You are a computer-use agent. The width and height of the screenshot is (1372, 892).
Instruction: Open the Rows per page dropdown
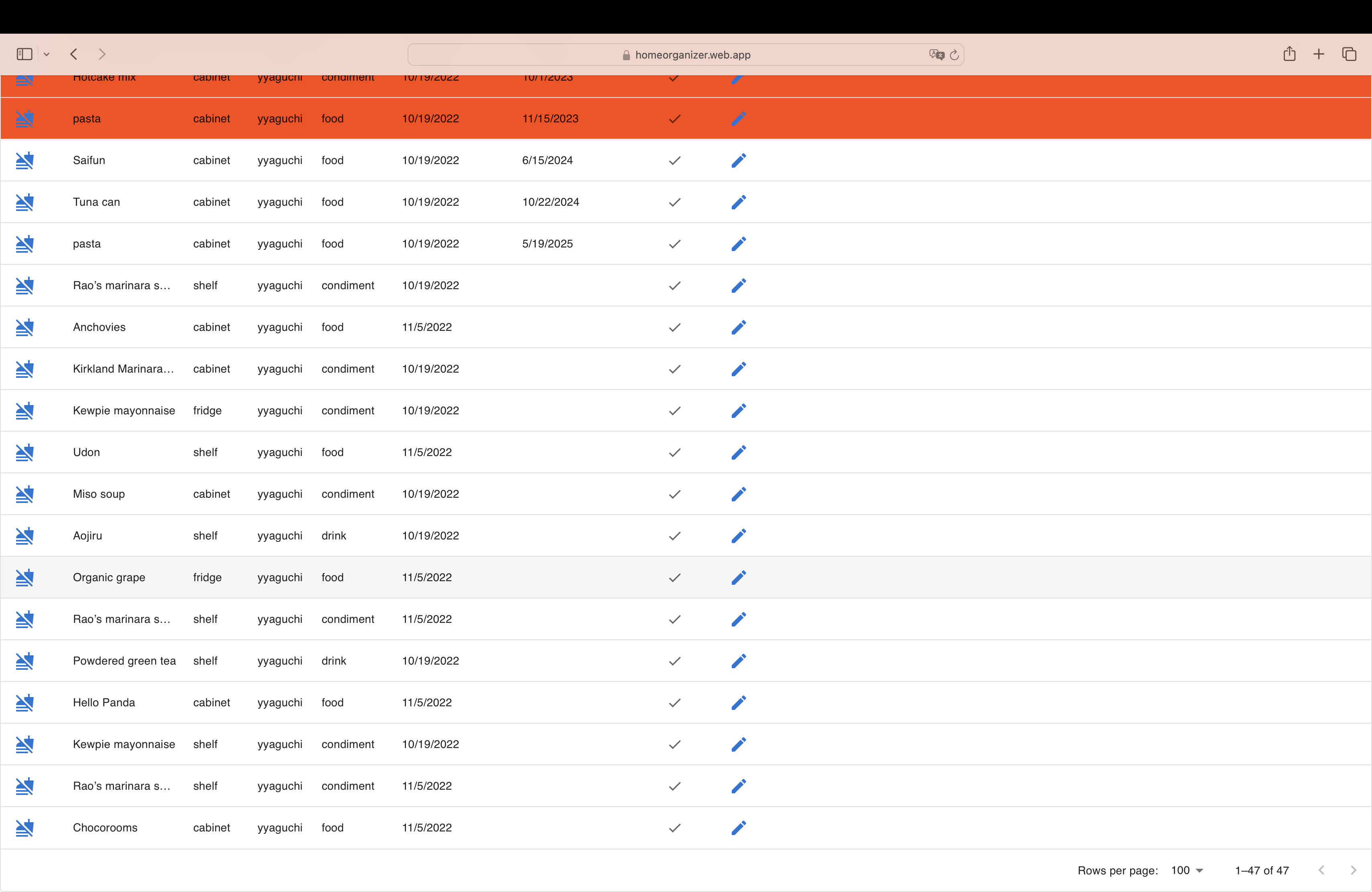point(1187,870)
